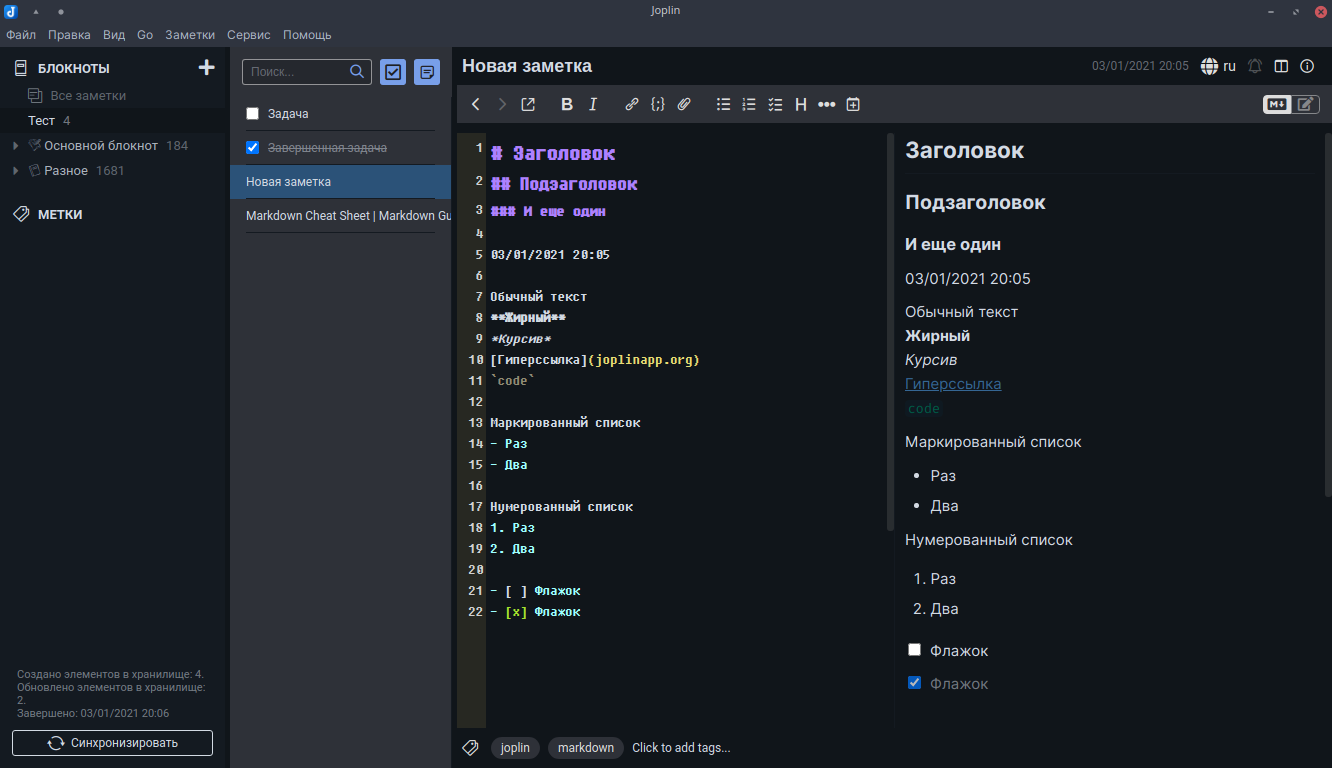1332x768 pixels.
Task: Open the ru spellcheck language dropdown
Action: pos(1219,66)
